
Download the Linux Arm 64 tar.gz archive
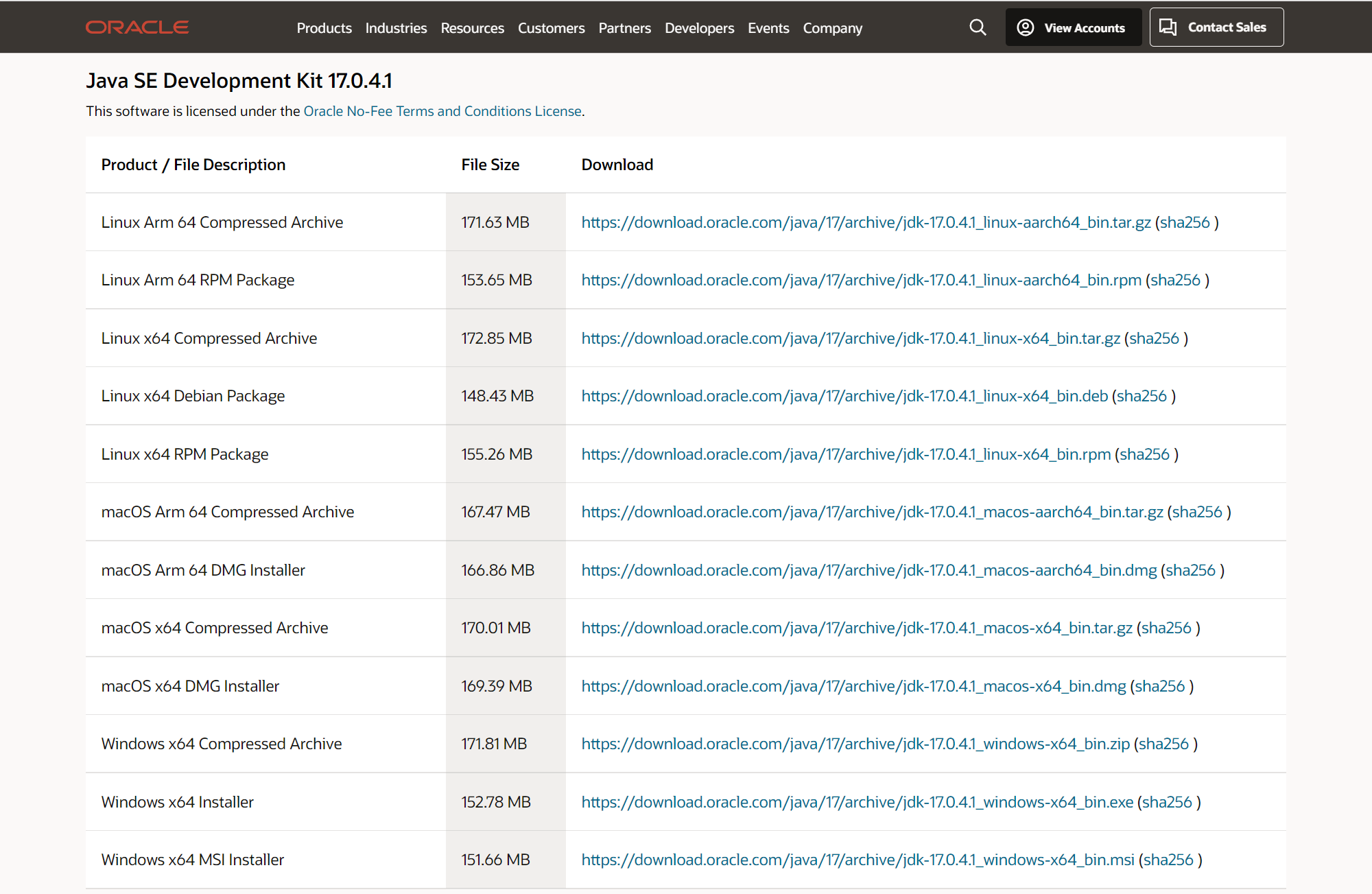(866, 222)
